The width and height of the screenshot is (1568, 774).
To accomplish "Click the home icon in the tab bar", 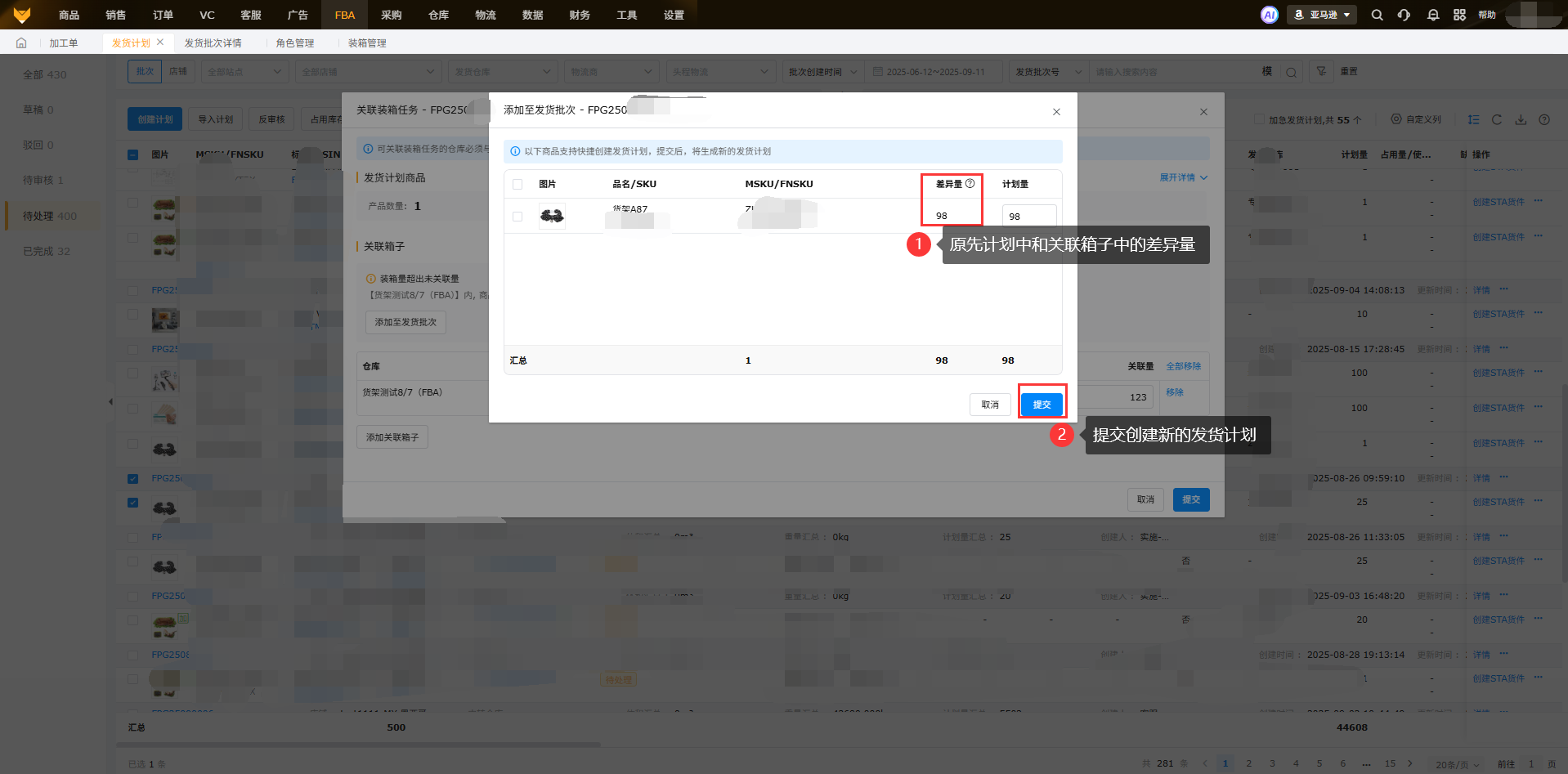I will pos(21,43).
